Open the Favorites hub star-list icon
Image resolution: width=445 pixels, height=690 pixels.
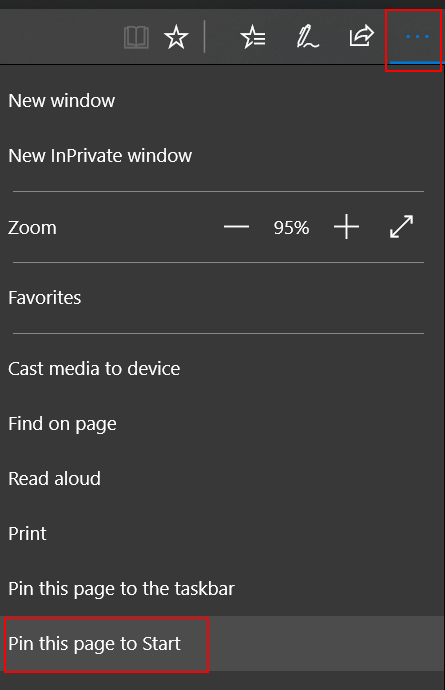point(253,37)
